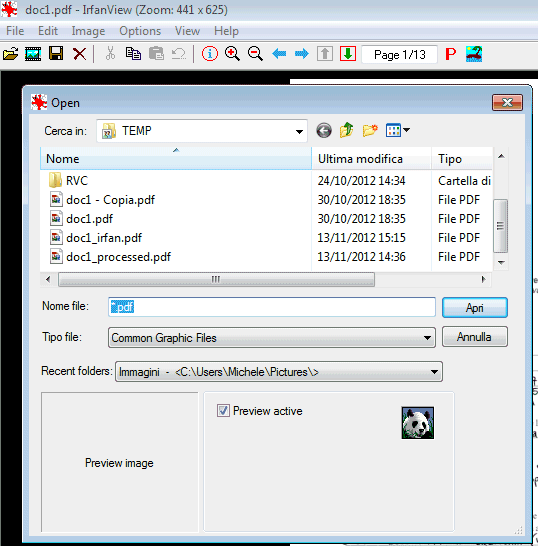Create a new folder in the TEMP directory
The width and height of the screenshot is (538, 546).
click(370, 130)
